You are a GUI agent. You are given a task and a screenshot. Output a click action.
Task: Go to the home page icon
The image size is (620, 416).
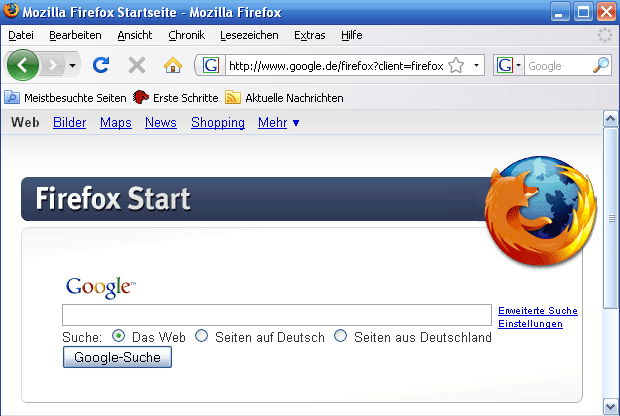click(x=173, y=65)
